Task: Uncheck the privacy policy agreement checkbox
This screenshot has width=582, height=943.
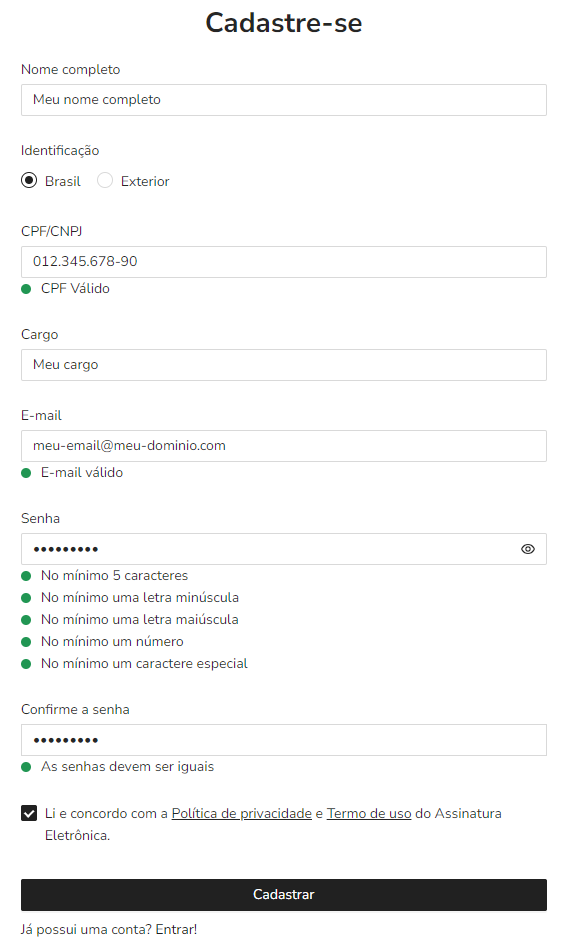Action: click(29, 813)
